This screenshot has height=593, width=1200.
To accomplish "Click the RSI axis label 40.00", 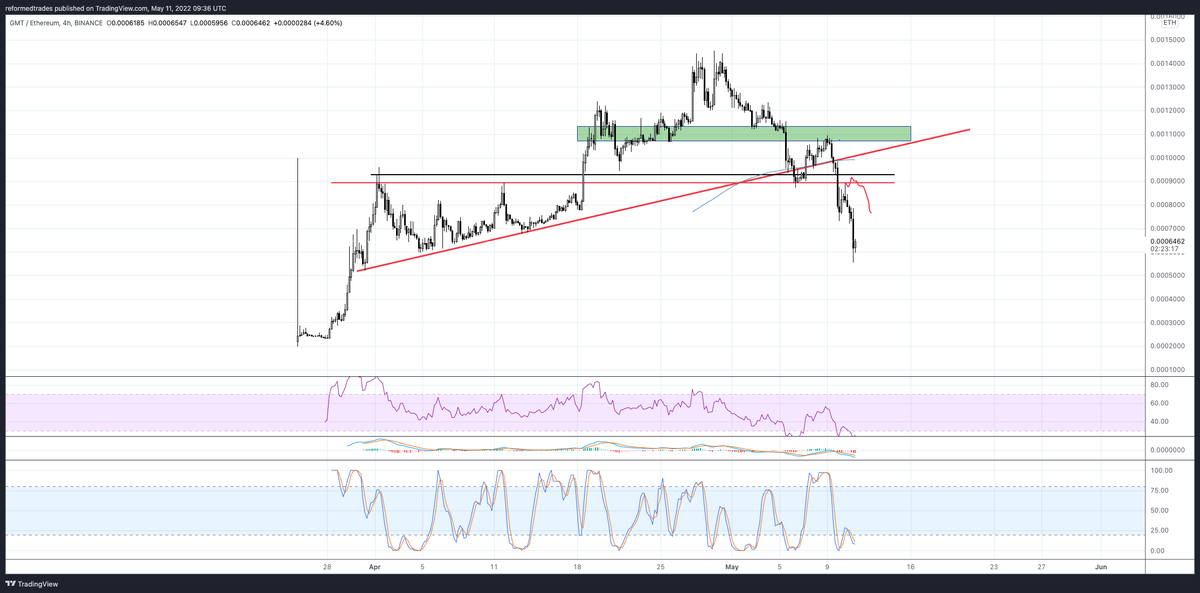I will coord(1160,421).
